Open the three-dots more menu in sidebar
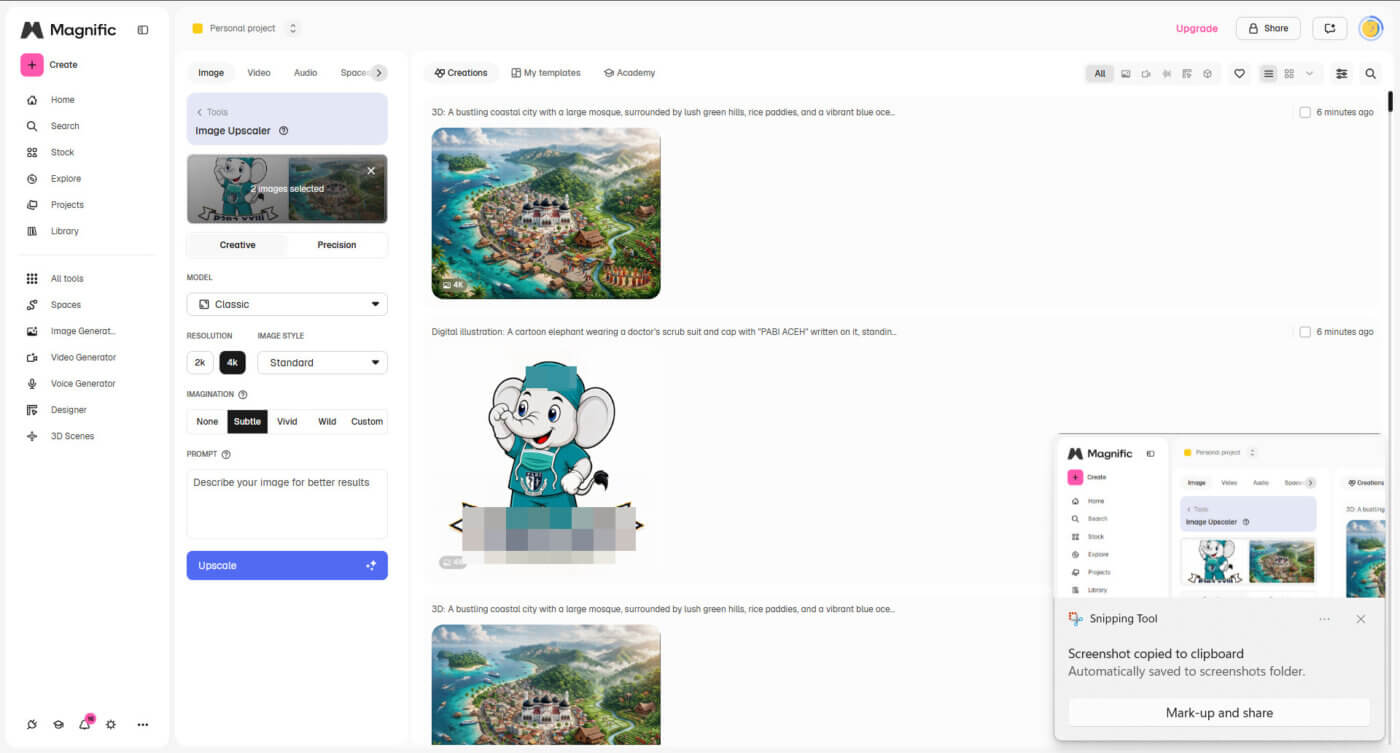This screenshot has height=753, width=1400. [143, 724]
